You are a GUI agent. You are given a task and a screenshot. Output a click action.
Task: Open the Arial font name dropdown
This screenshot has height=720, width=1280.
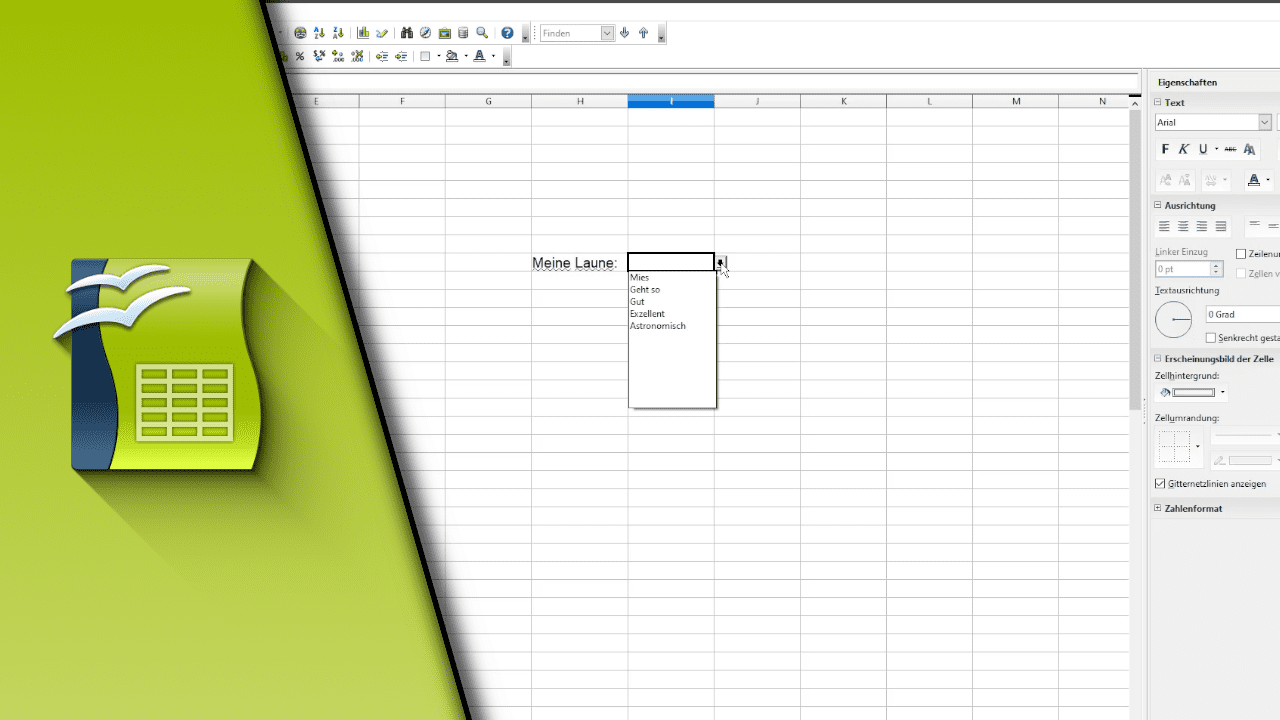[x=1265, y=122]
